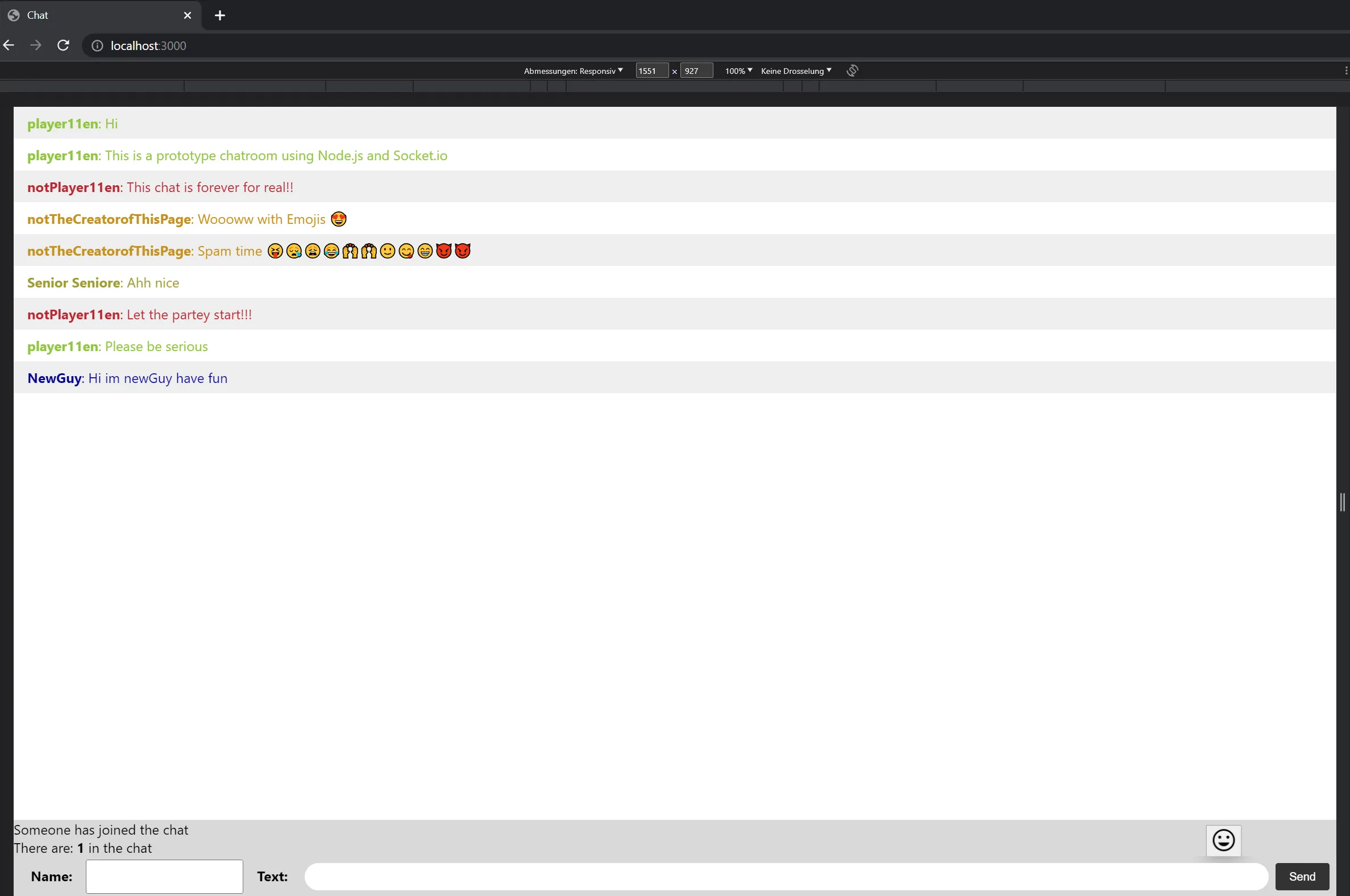Screen dimensions: 1350x896
Task: Click the viewport width field 1551
Action: [651, 71]
